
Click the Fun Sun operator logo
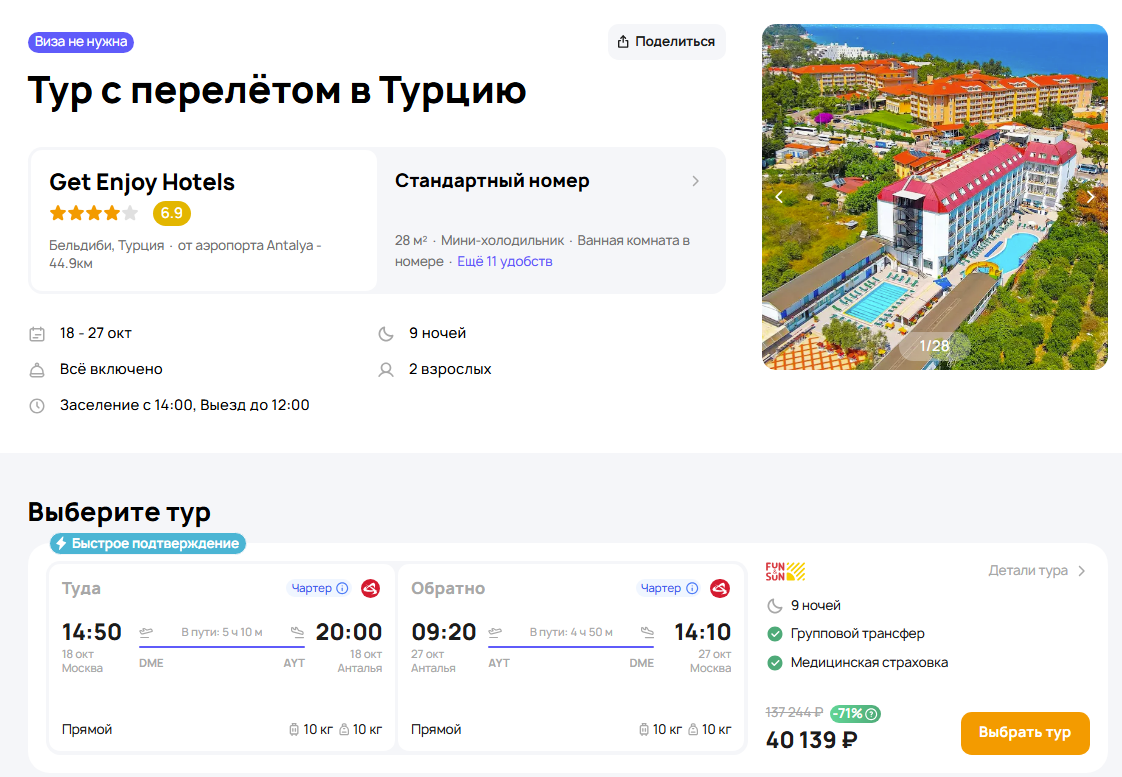(x=785, y=572)
